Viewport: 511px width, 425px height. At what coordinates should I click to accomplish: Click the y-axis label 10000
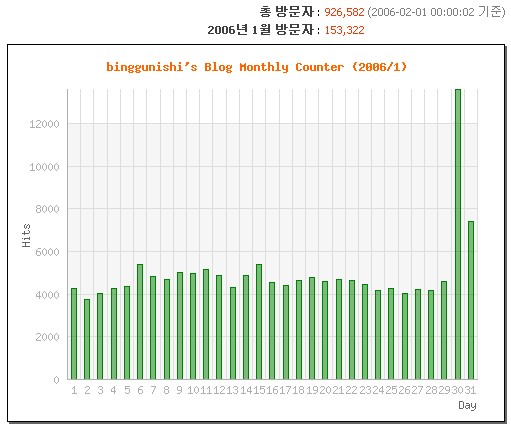(44, 167)
